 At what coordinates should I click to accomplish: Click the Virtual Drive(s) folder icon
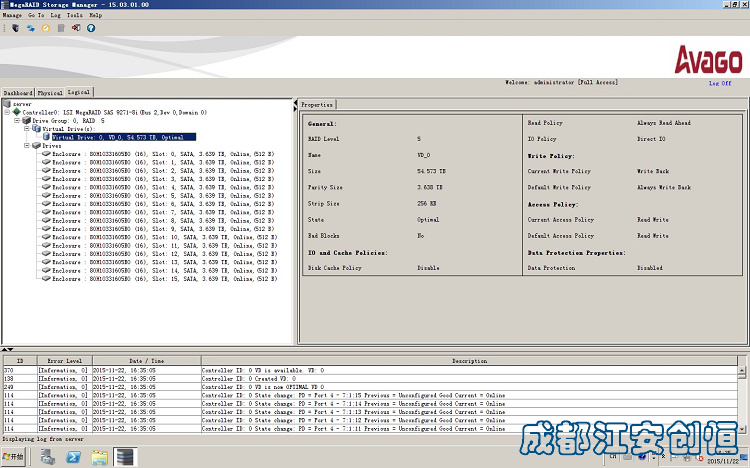pyautogui.click(x=36, y=129)
